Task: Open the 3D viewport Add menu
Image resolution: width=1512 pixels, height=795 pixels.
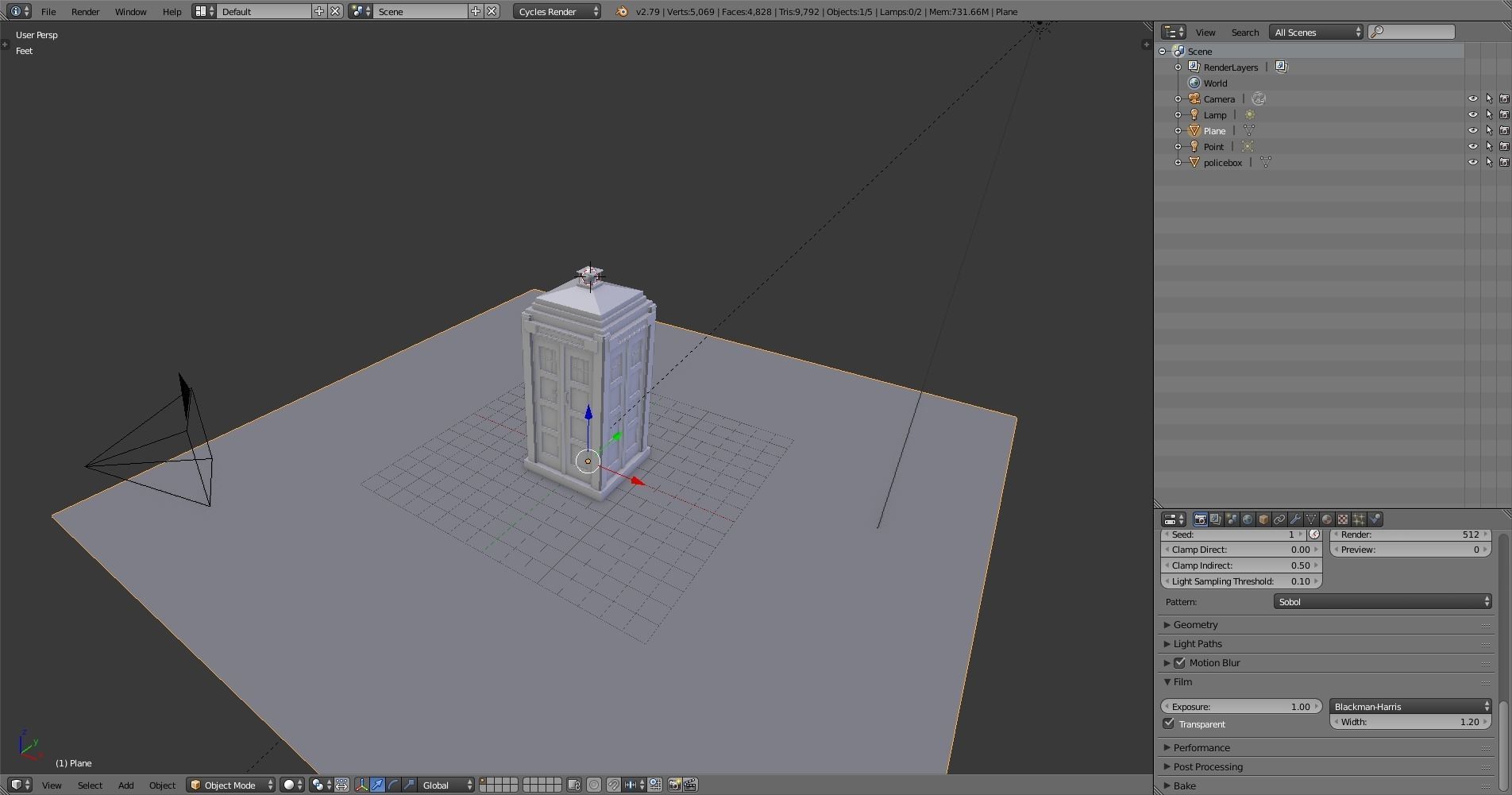Action: (x=125, y=785)
